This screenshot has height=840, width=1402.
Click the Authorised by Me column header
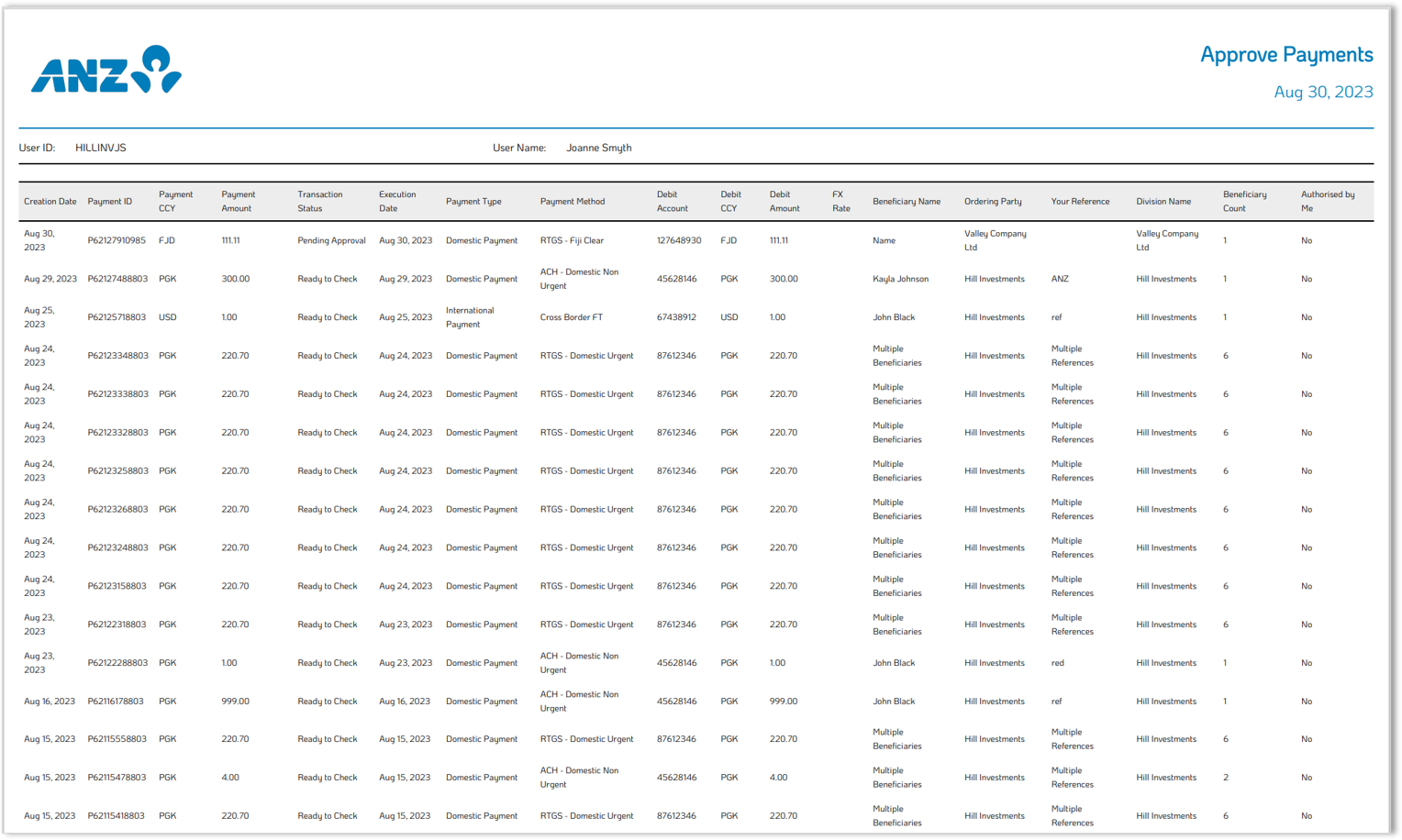(x=1327, y=202)
